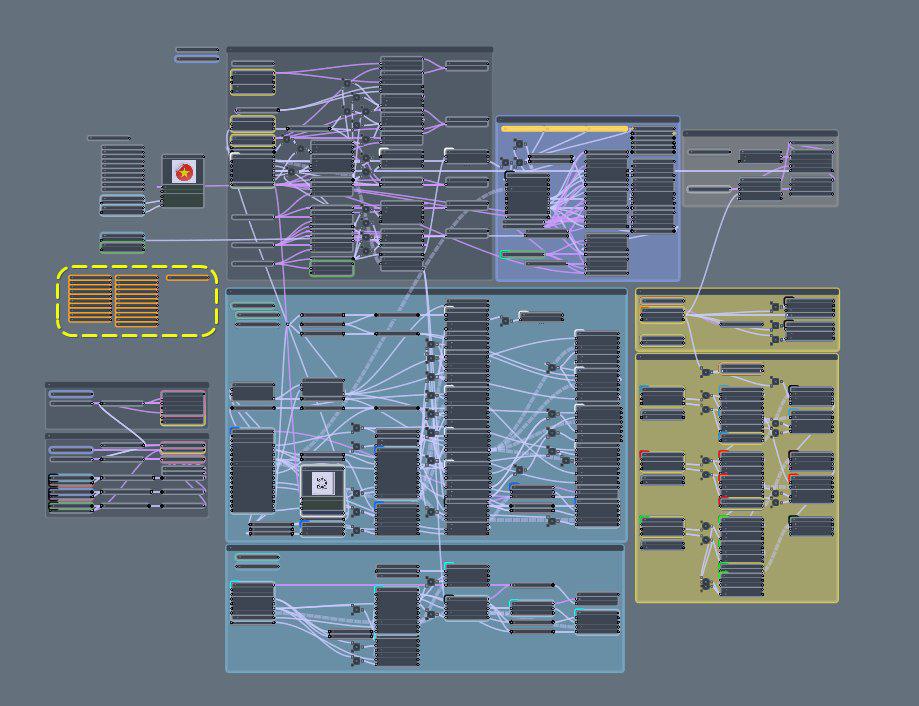Select the purple group's header bar
The image size is (919, 706).
click(588, 120)
